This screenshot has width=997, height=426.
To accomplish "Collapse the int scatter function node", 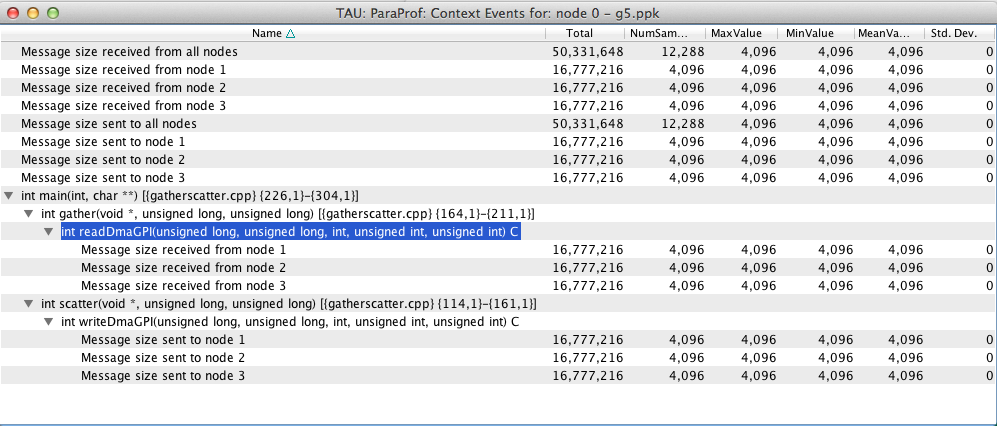I will (x=29, y=304).
